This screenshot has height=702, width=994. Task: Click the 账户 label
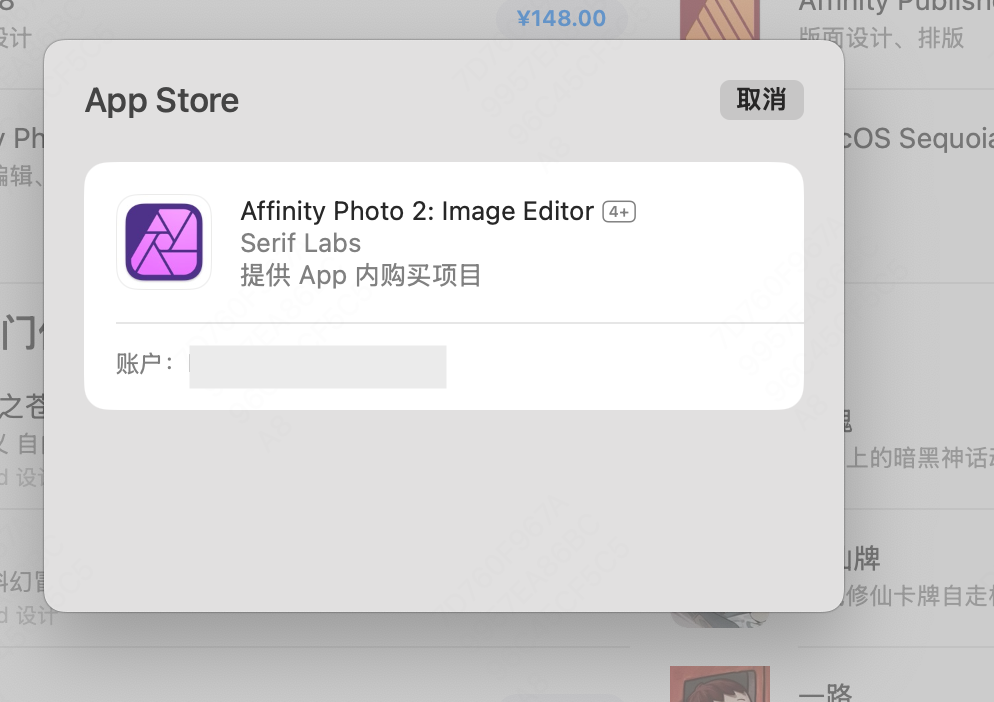click(x=145, y=364)
